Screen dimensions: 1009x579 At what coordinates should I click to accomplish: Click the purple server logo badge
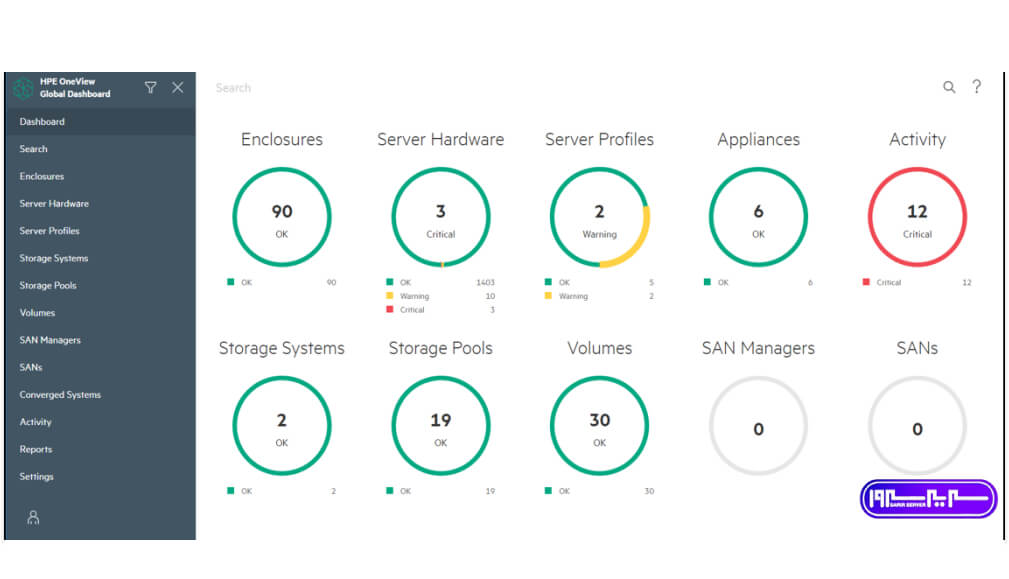point(929,499)
